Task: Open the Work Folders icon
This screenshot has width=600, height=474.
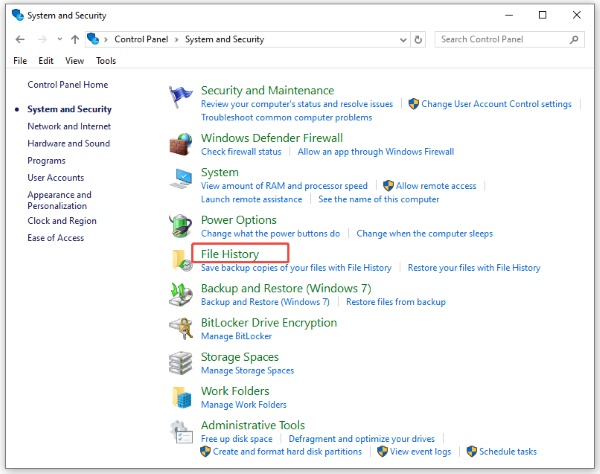Action: pos(182,397)
